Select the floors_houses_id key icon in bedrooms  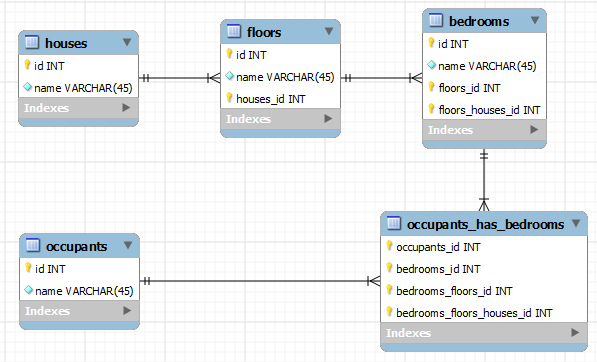[431, 109]
